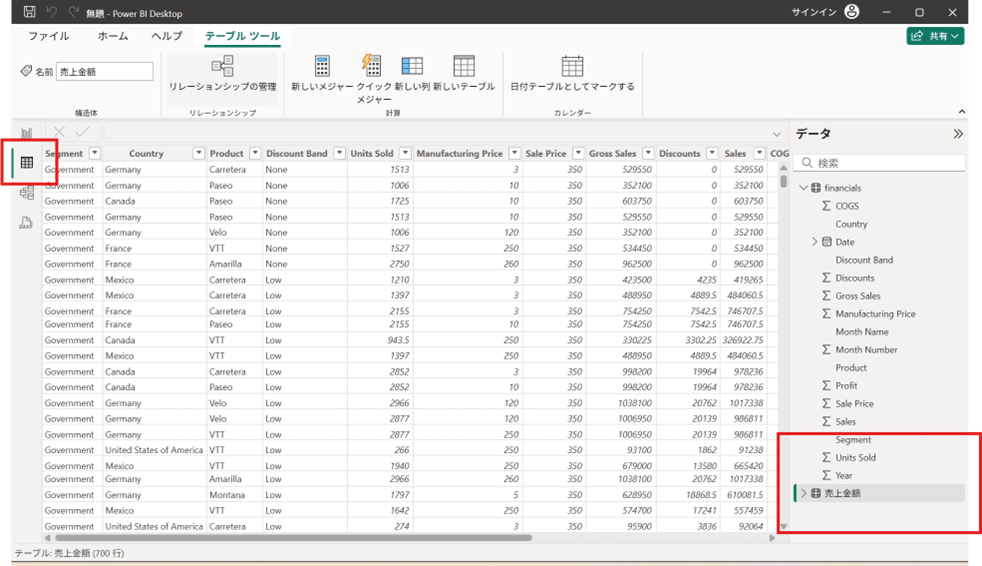Open Manufacturing Price column filter dropdown
This screenshot has width=982, height=566.
coord(514,153)
